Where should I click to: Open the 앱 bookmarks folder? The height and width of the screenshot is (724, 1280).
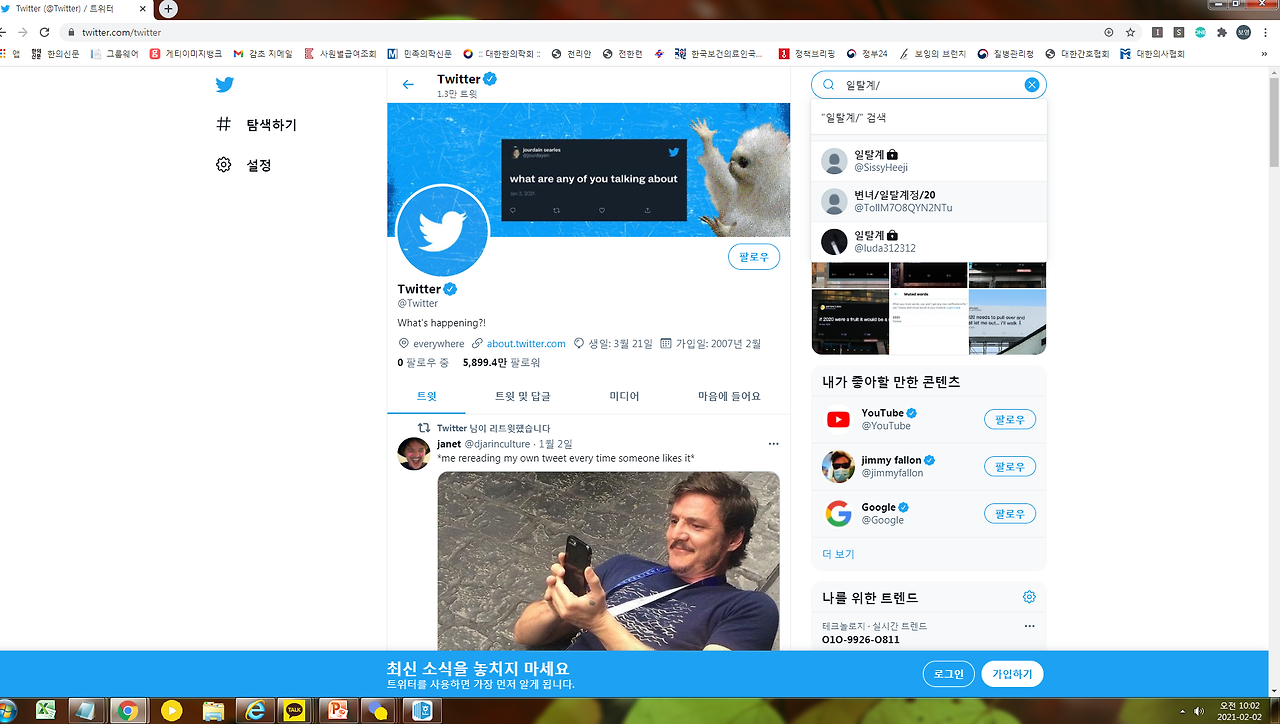[x=12, y=54]
